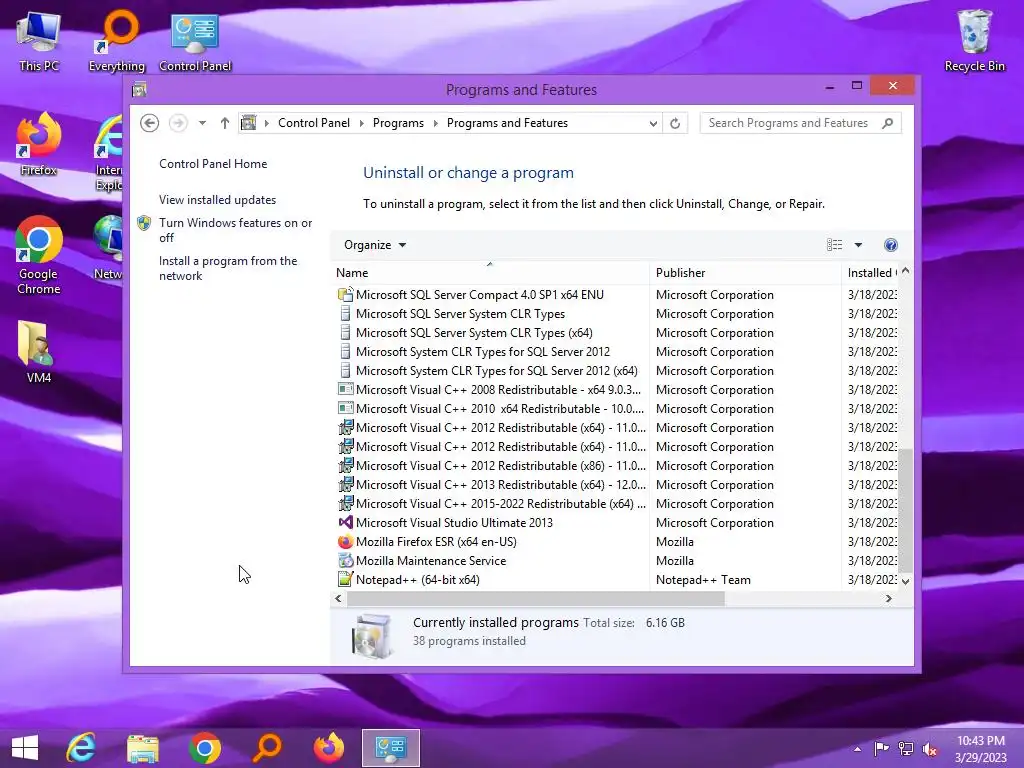Launch Firefox from desktop shortcut
The image size is (1024, 768).
pyautogui.click(x=39, y=145)
